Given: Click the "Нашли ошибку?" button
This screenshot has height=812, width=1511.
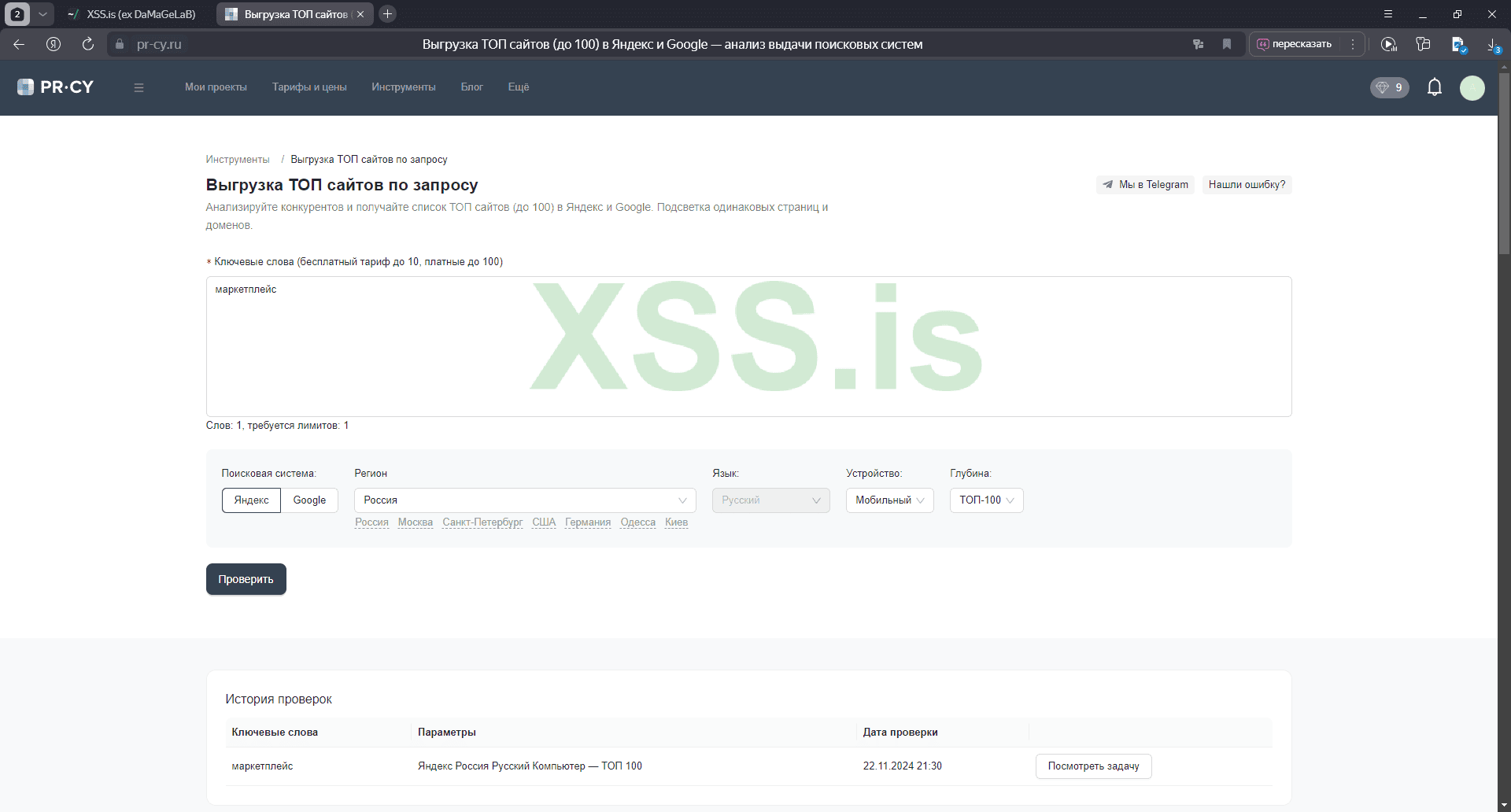Looking at the screenshot, I should (x=1247, y=185).
